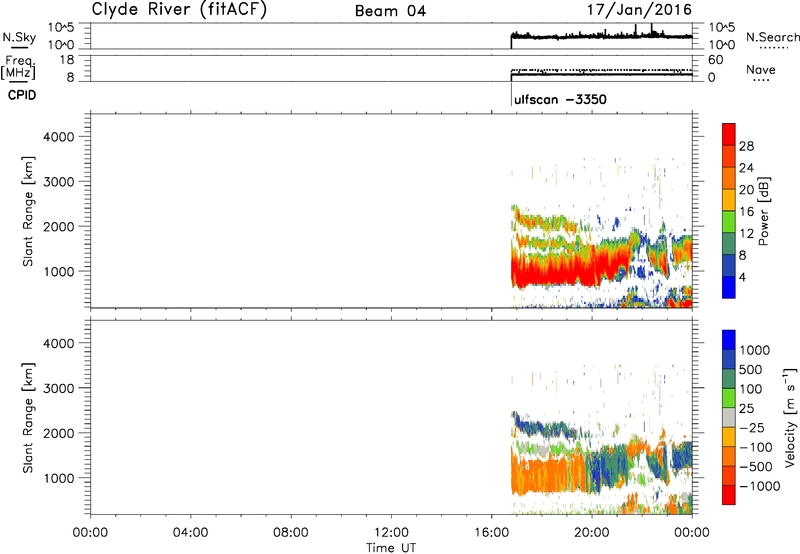Click the '-25' velocity colorbar tick
Image resolution: width=800 pixels, height=554 pixels.
click(x=752, y=428)
